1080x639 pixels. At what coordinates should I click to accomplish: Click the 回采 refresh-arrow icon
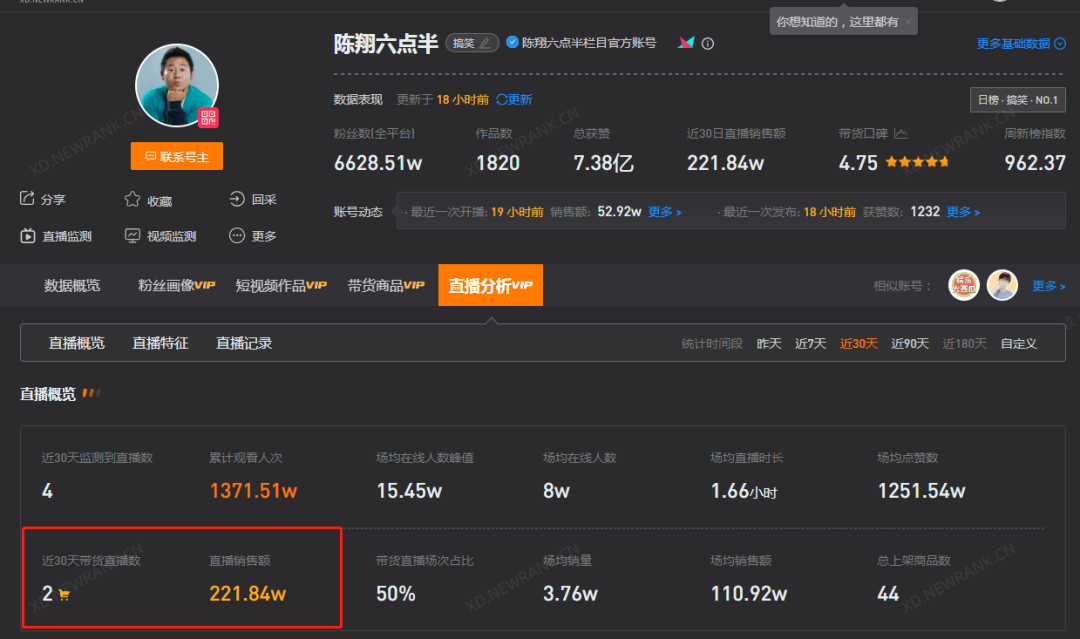pyautogui.click(x=236, y=199)
